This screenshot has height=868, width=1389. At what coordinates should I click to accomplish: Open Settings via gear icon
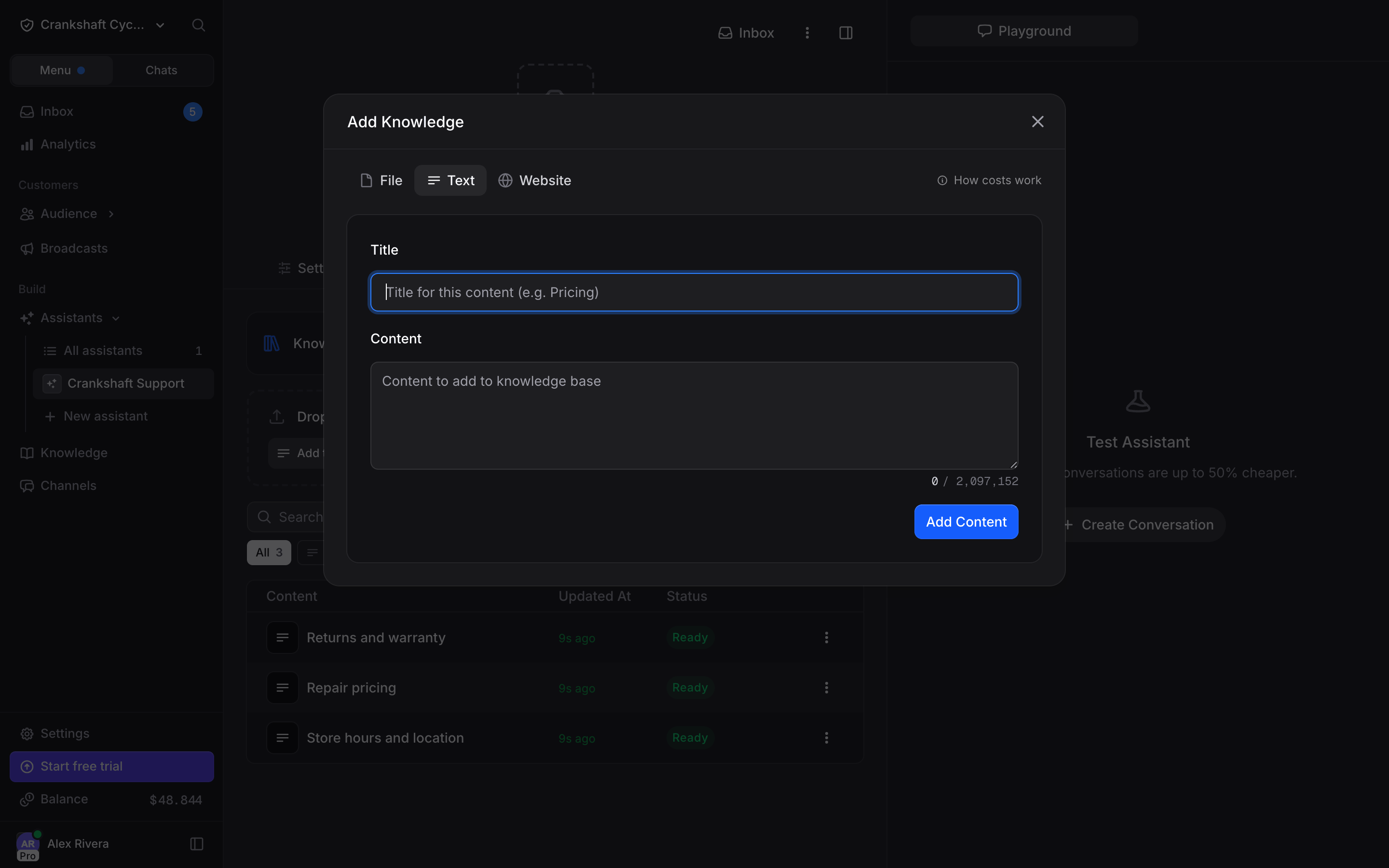tap(27, 733)
